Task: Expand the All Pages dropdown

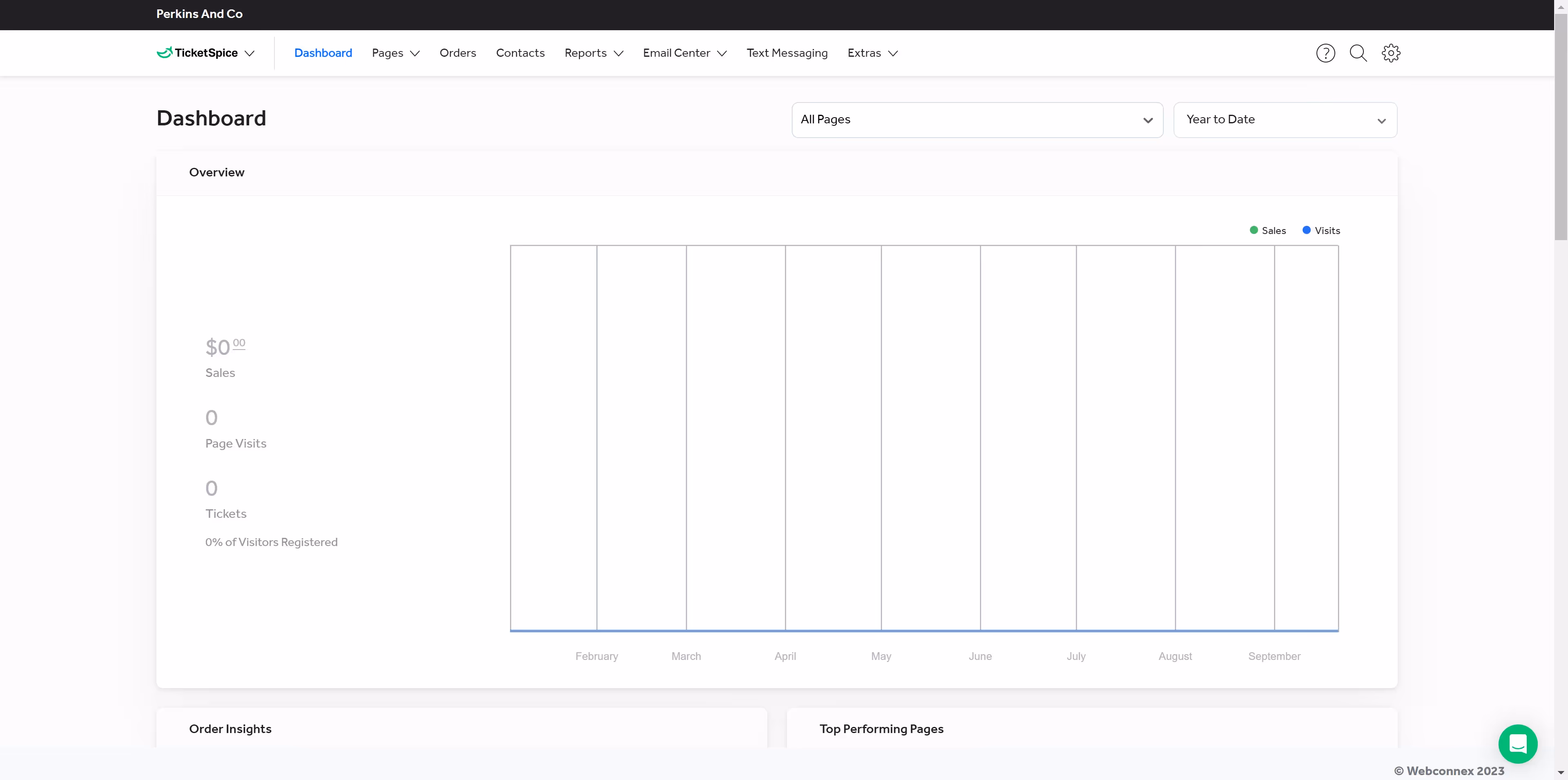Action: (977, 120)
